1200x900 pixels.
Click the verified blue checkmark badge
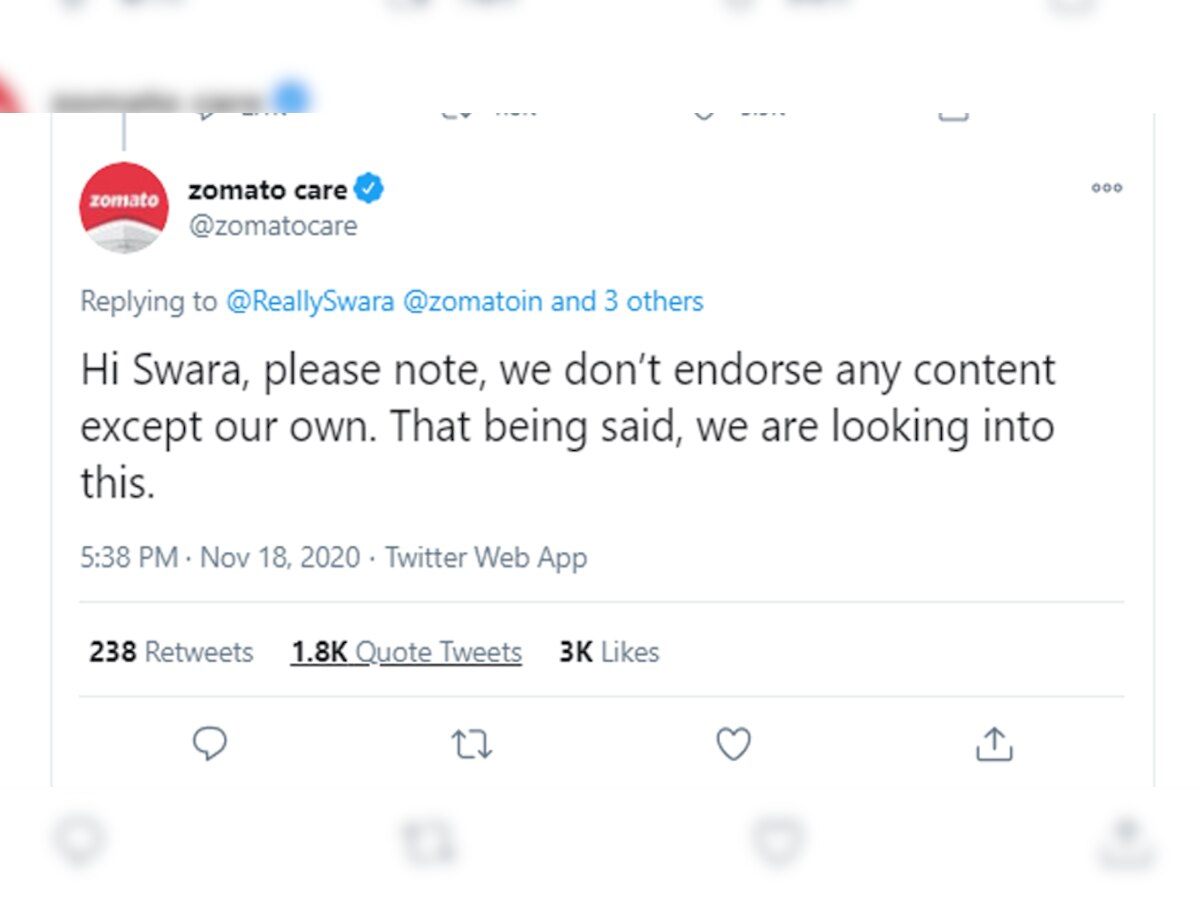point(369,188)
